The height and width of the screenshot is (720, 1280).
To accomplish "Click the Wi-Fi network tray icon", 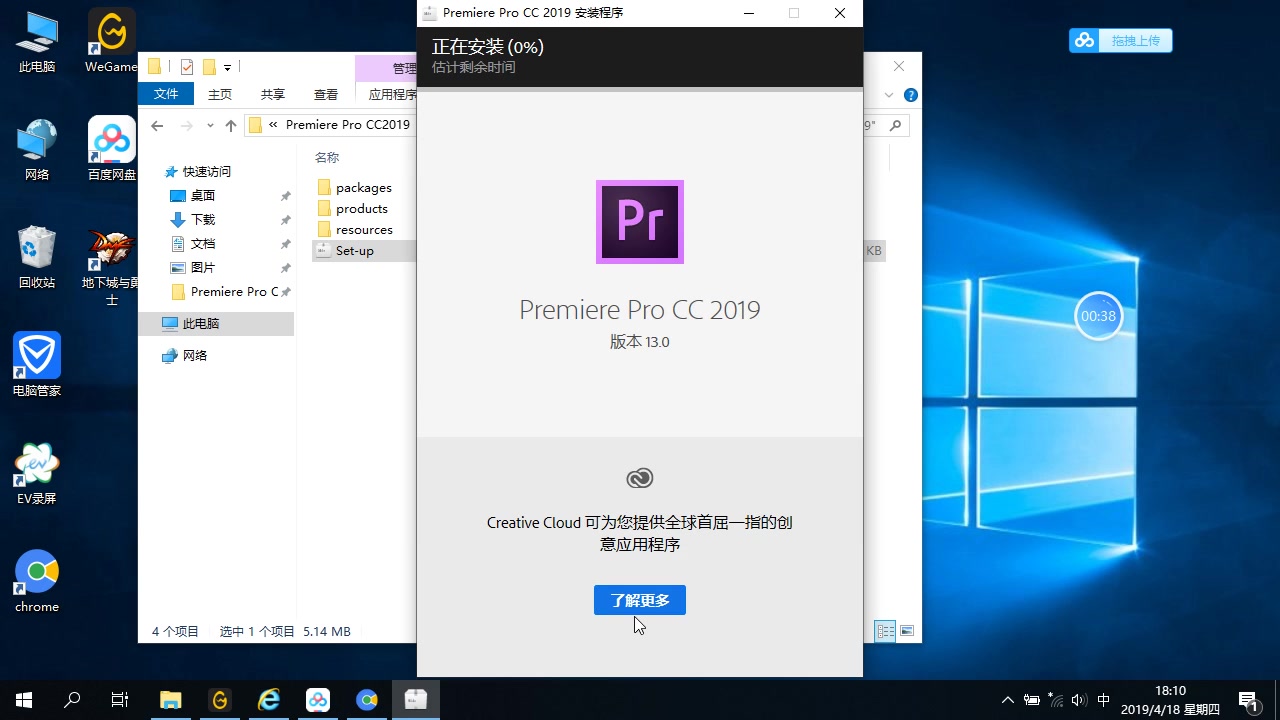I will [1056, 700].
